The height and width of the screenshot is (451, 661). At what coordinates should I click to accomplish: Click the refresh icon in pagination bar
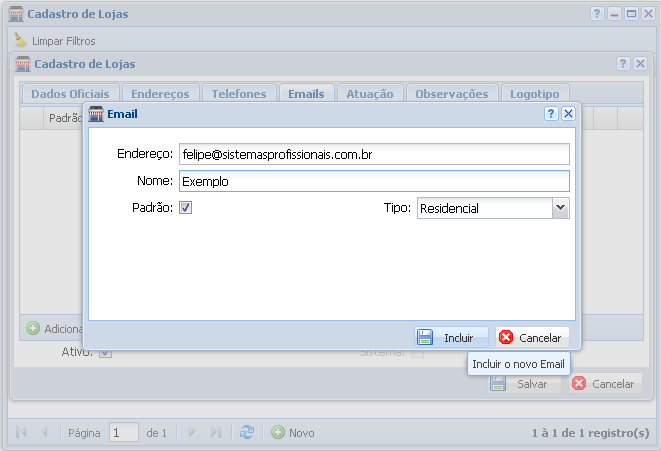pyautogui.click(x=246, y=433)
